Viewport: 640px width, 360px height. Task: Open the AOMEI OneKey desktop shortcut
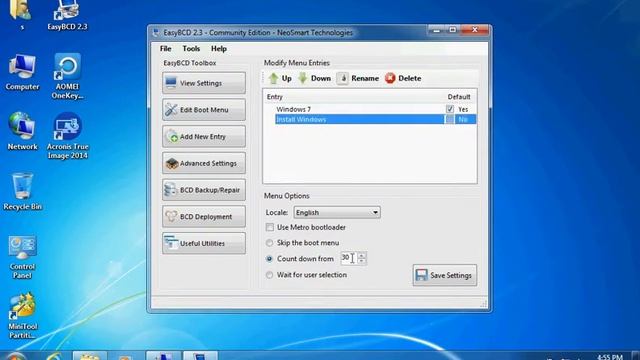[67, 76]
